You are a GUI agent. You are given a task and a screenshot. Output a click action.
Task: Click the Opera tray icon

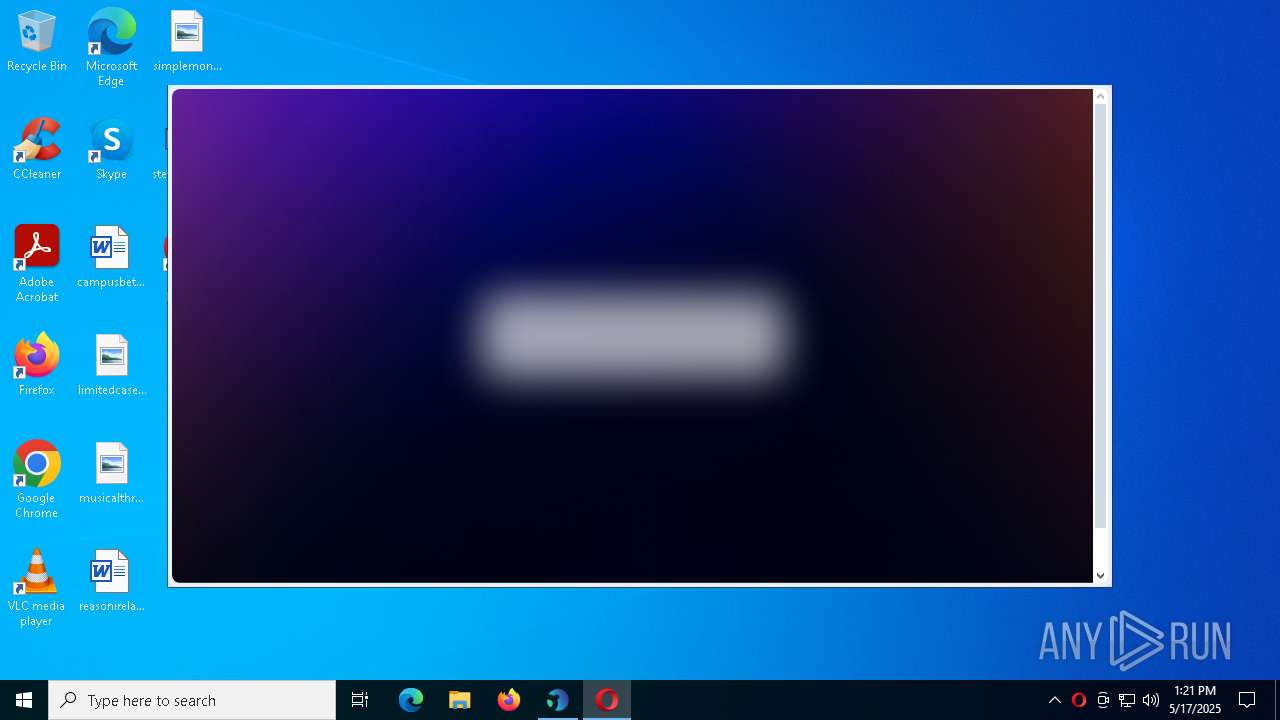coord(1079,700)
